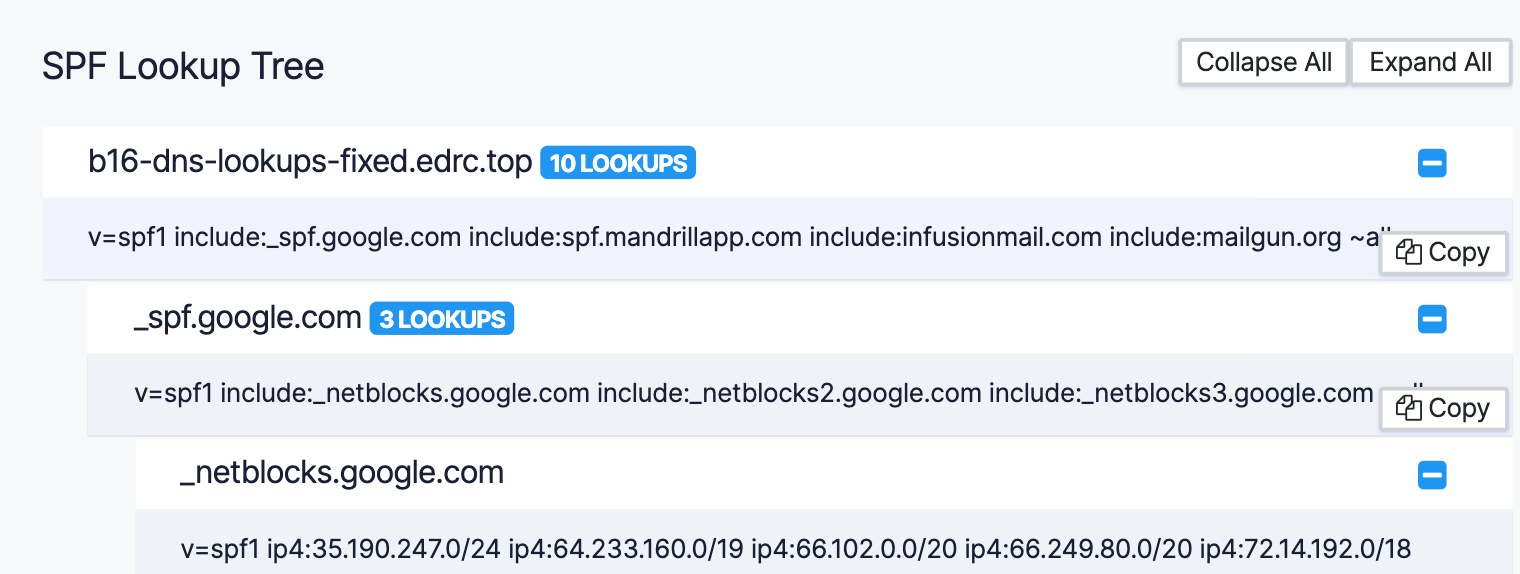Click the Collapse All button
Screen dimensions: 1520x574
click(1264, 62)
